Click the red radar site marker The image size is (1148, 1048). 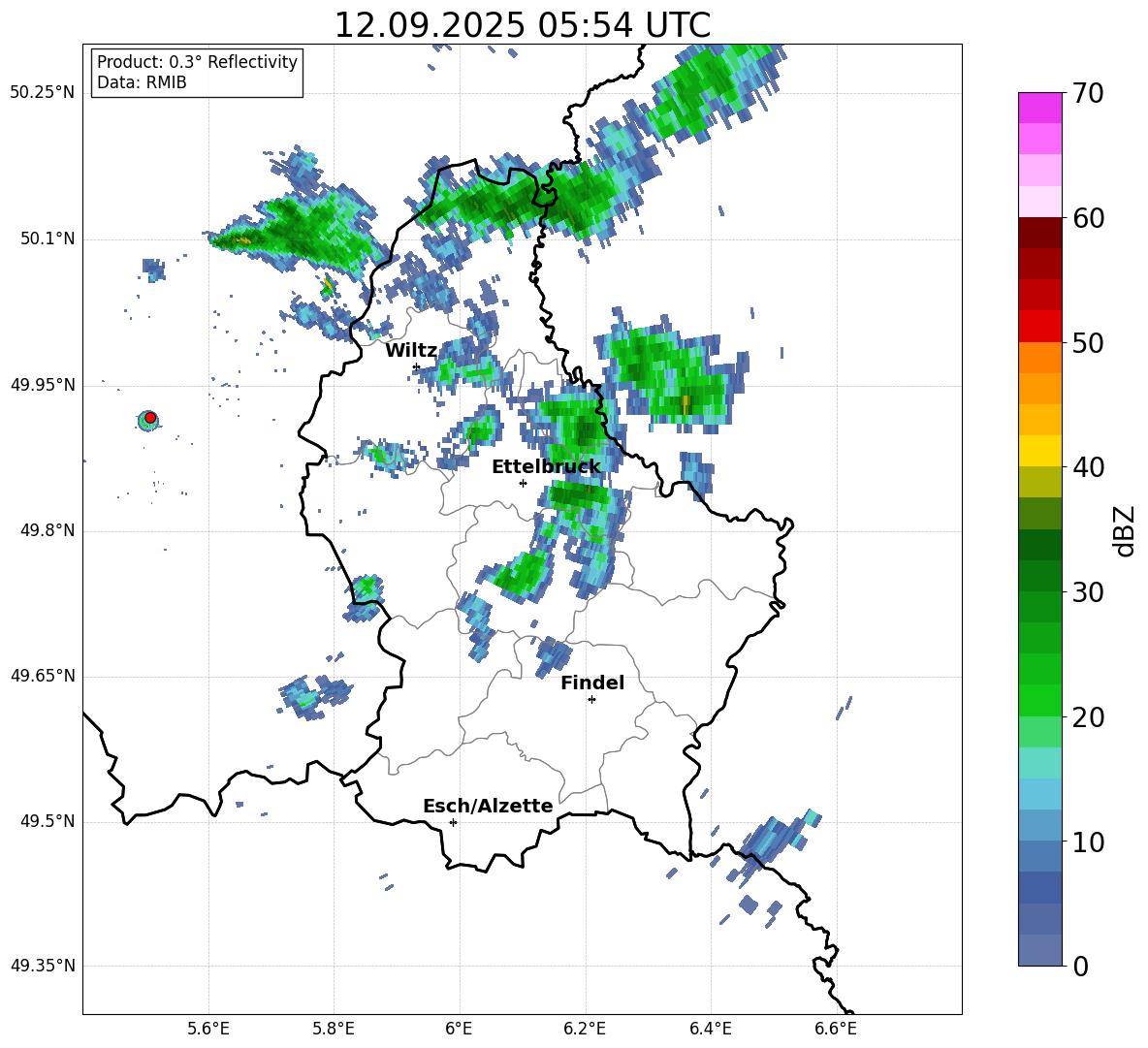coord(150,417)
